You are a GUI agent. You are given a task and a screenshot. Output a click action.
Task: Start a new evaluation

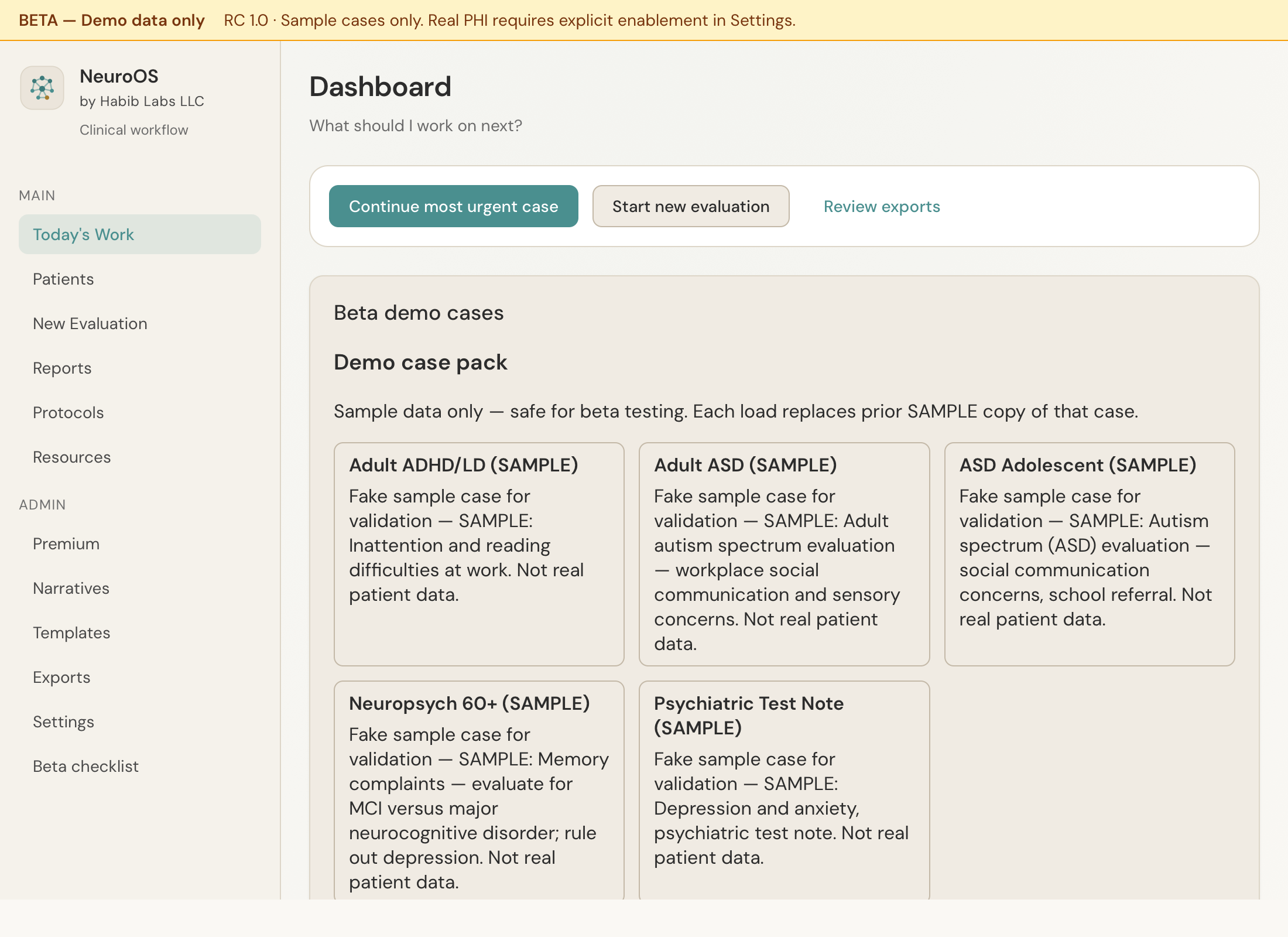(691, 206)
